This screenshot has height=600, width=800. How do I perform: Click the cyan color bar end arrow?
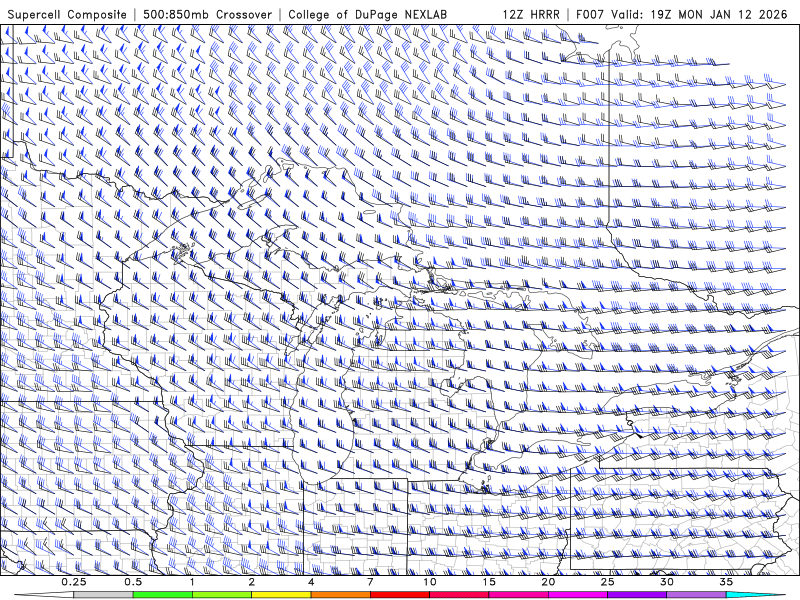(756, 595)
